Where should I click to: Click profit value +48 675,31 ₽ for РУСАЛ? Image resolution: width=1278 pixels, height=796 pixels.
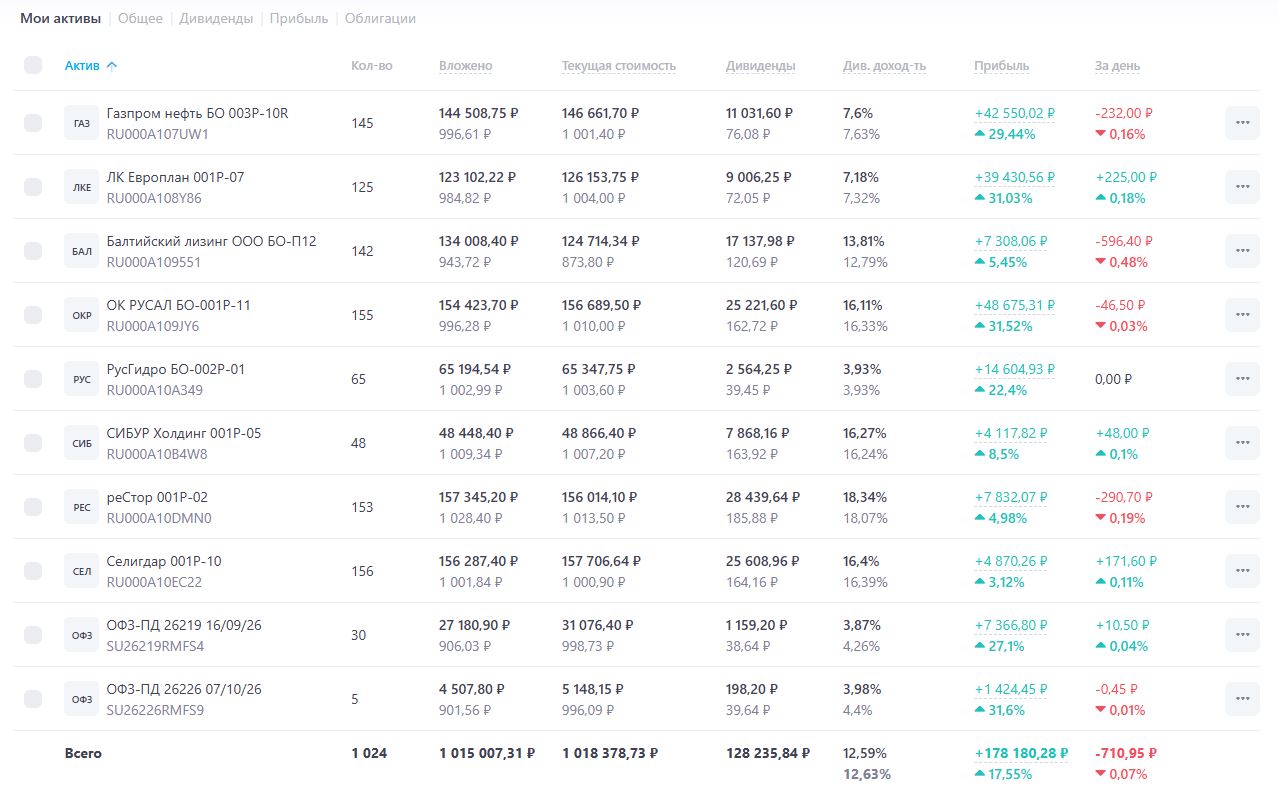tap(1015, 306)
